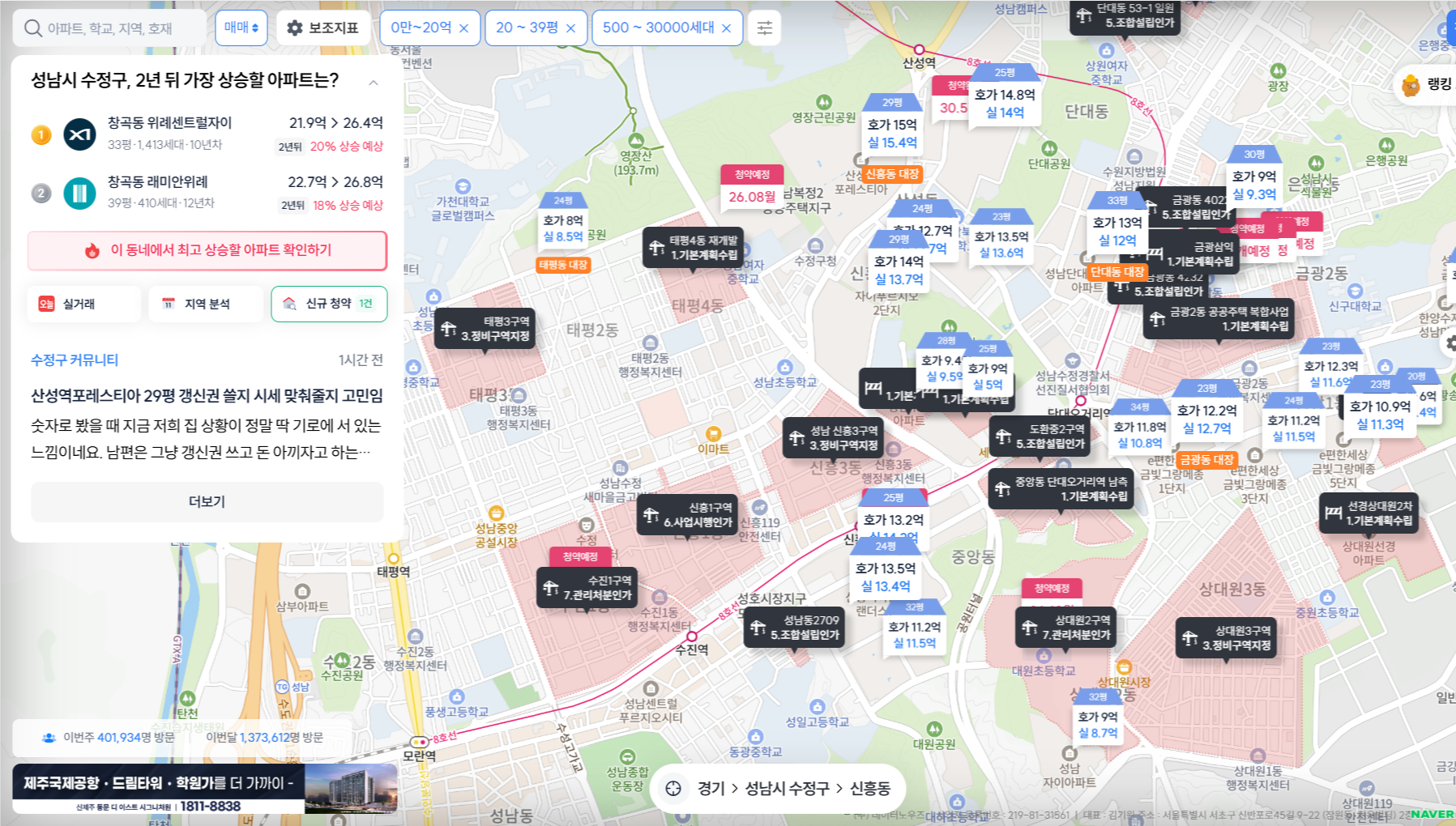The image size is (1456, 826).
Task: Select the 30평 호가 9억 실 9.3억 marker
Action: pyautogui.click(x=1253, y=178)
